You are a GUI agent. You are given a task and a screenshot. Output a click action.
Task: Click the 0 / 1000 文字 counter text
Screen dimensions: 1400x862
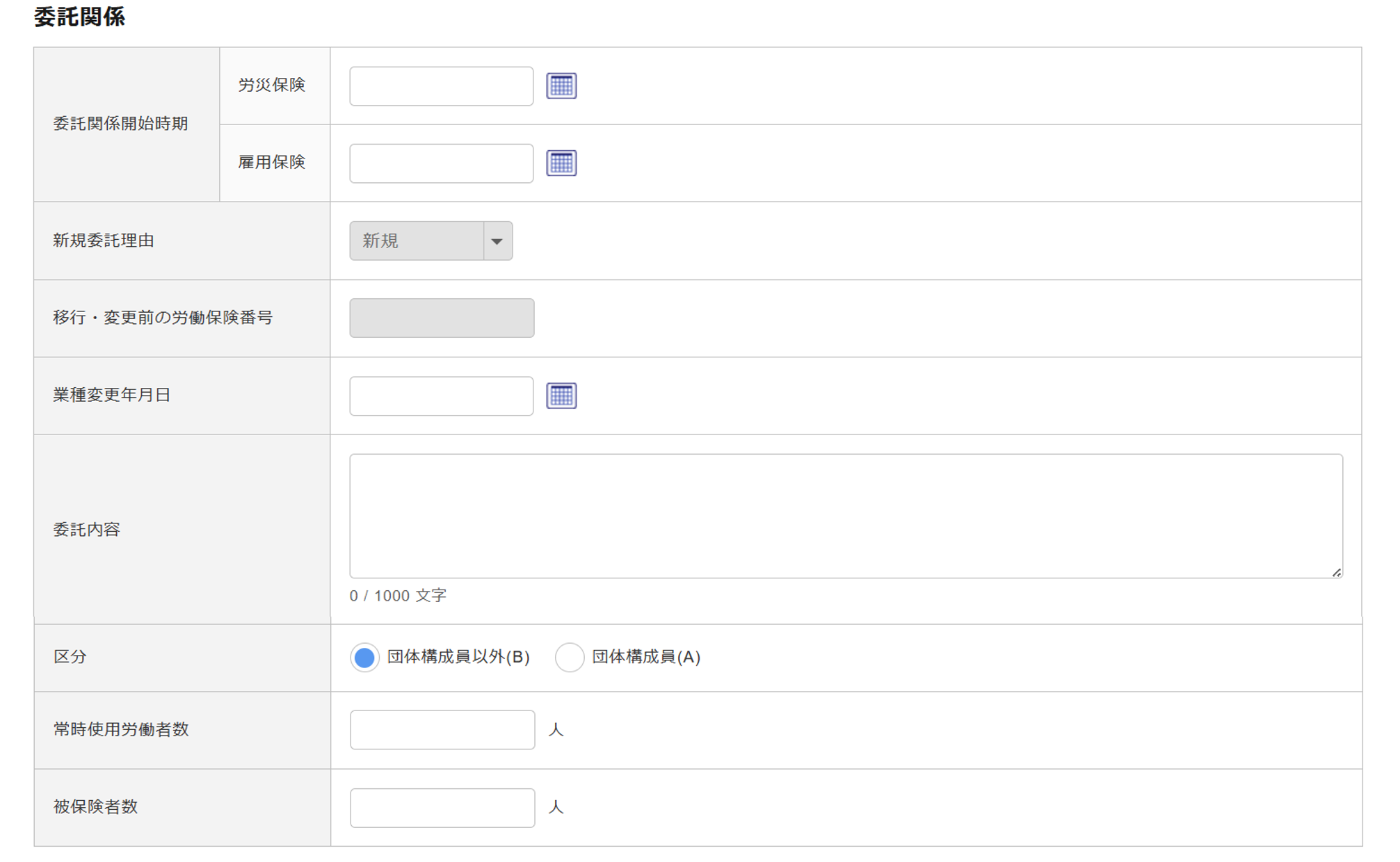point(398,596)
